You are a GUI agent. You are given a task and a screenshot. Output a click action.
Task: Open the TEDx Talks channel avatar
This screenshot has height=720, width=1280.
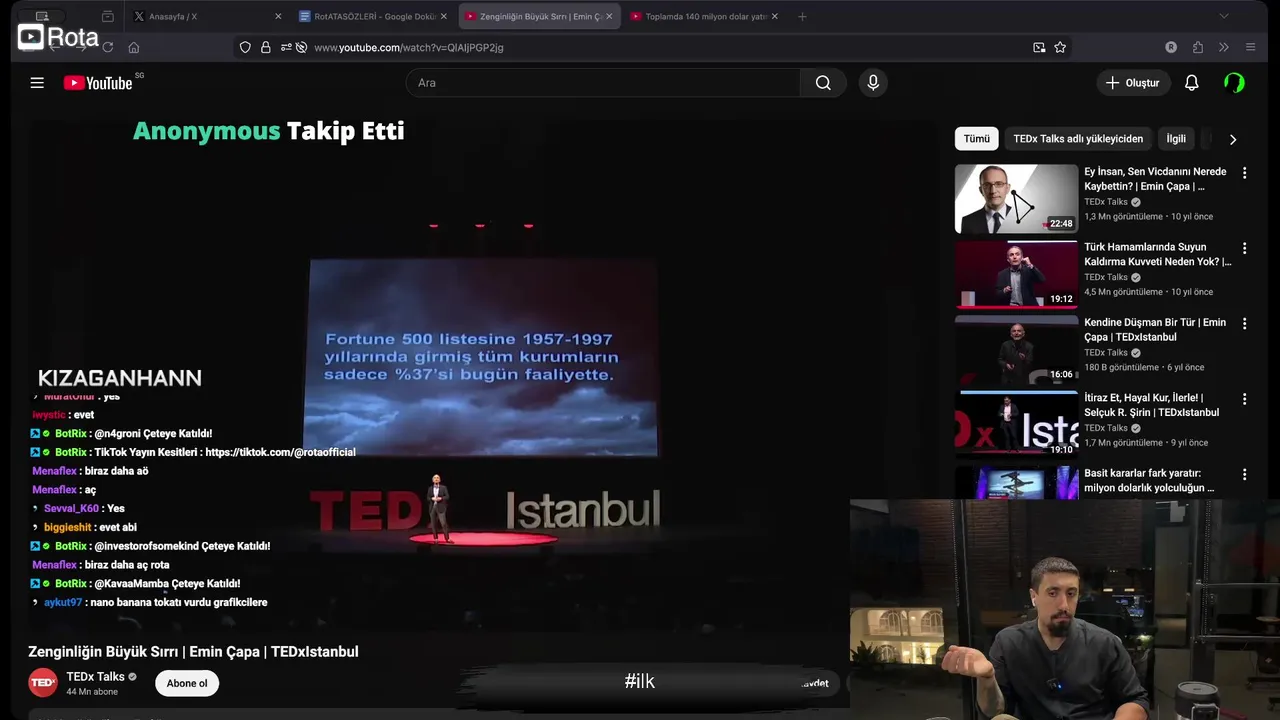pos(43,683)
